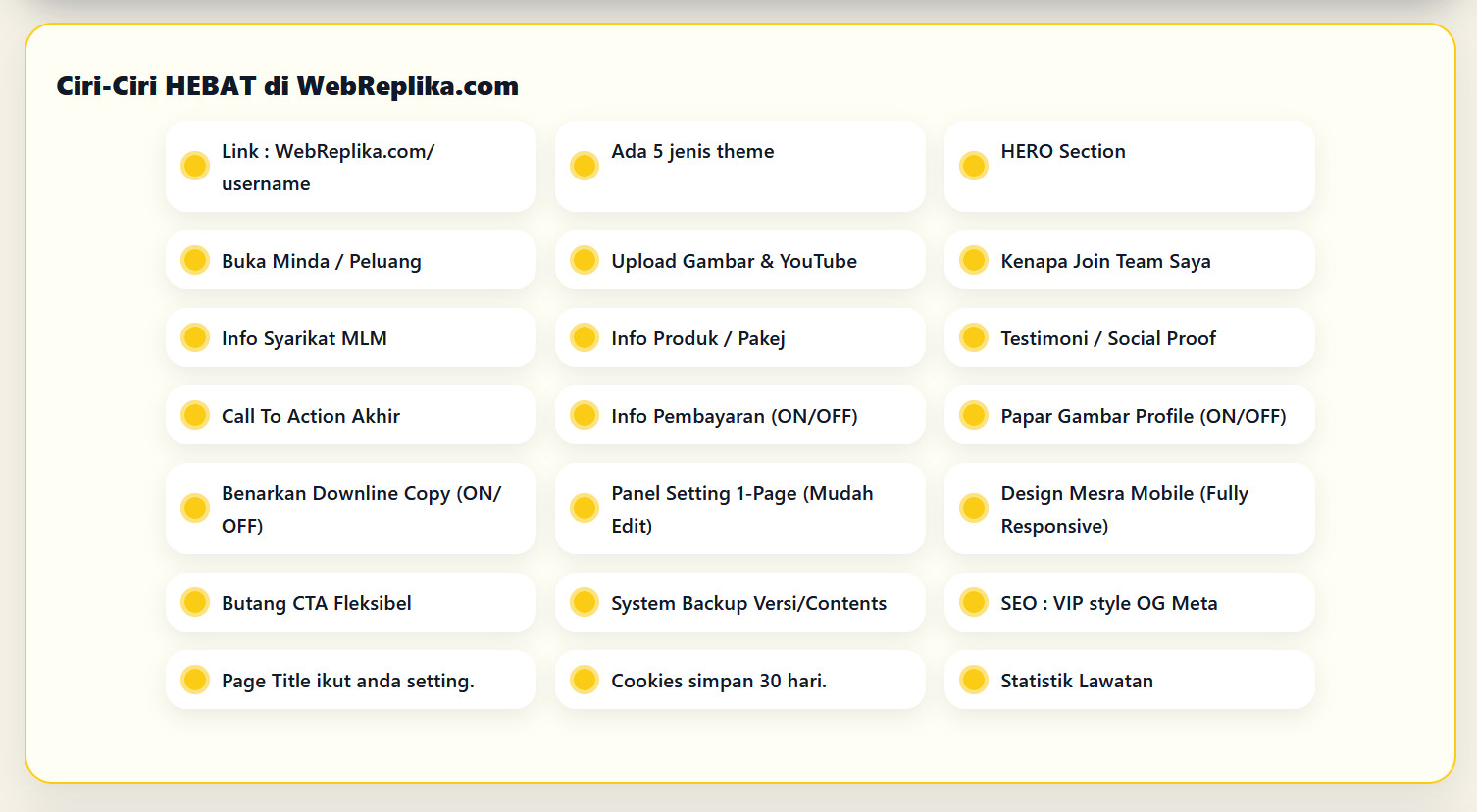Click Panel Setting 1-Page (Mudah Edit) card

[740, 509]
